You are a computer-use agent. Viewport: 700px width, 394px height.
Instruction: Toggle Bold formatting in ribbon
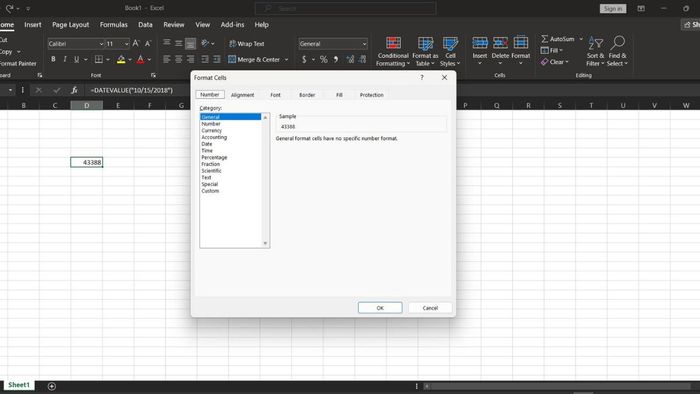53,59
